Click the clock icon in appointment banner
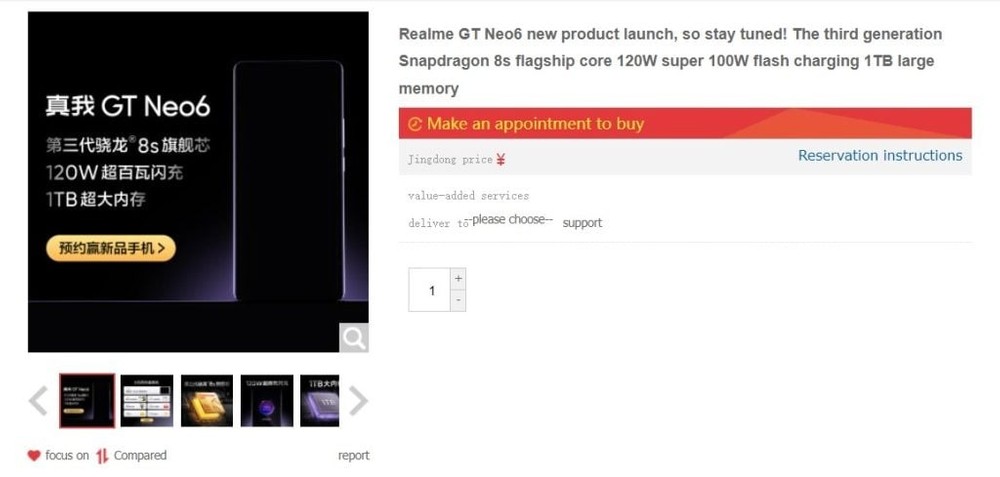Image resolution: width=1000 pixels, height=477 pixels. pyautogui.click(x=415, y=124)
